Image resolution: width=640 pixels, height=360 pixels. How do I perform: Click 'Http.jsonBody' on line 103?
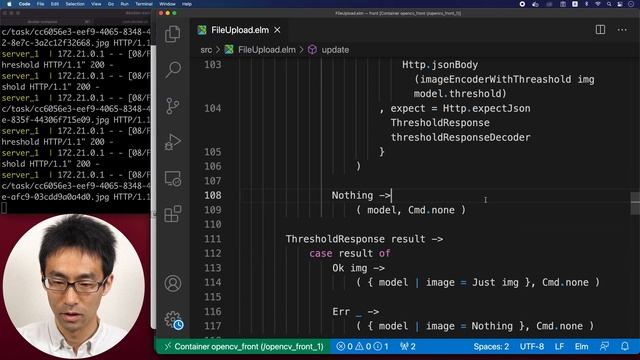(440, 65)
